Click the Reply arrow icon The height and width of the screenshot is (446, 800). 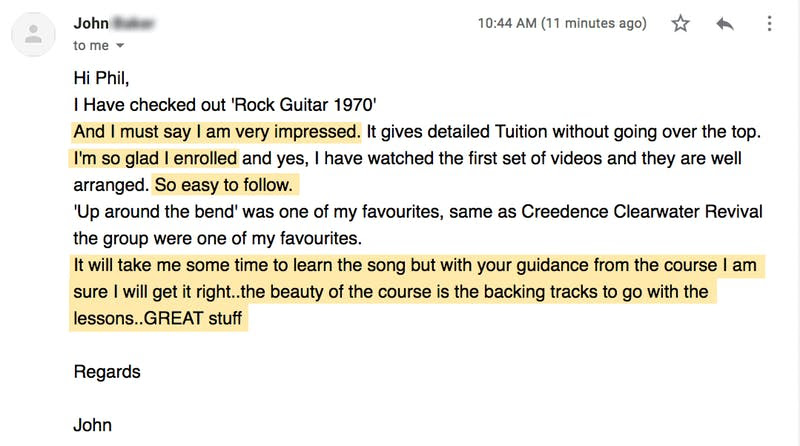(724, 23)
